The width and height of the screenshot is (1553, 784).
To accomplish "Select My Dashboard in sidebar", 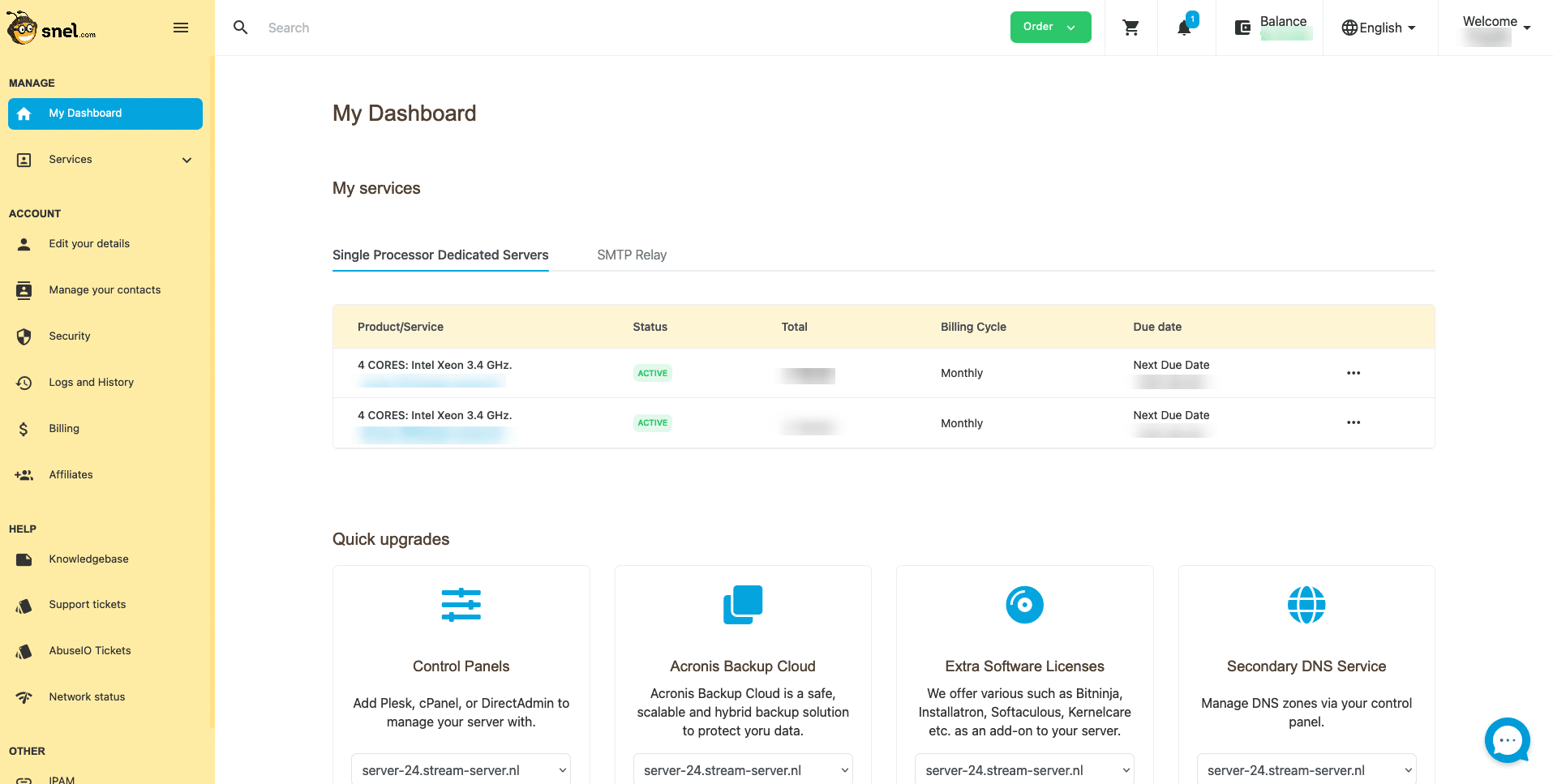I will 105,114.
